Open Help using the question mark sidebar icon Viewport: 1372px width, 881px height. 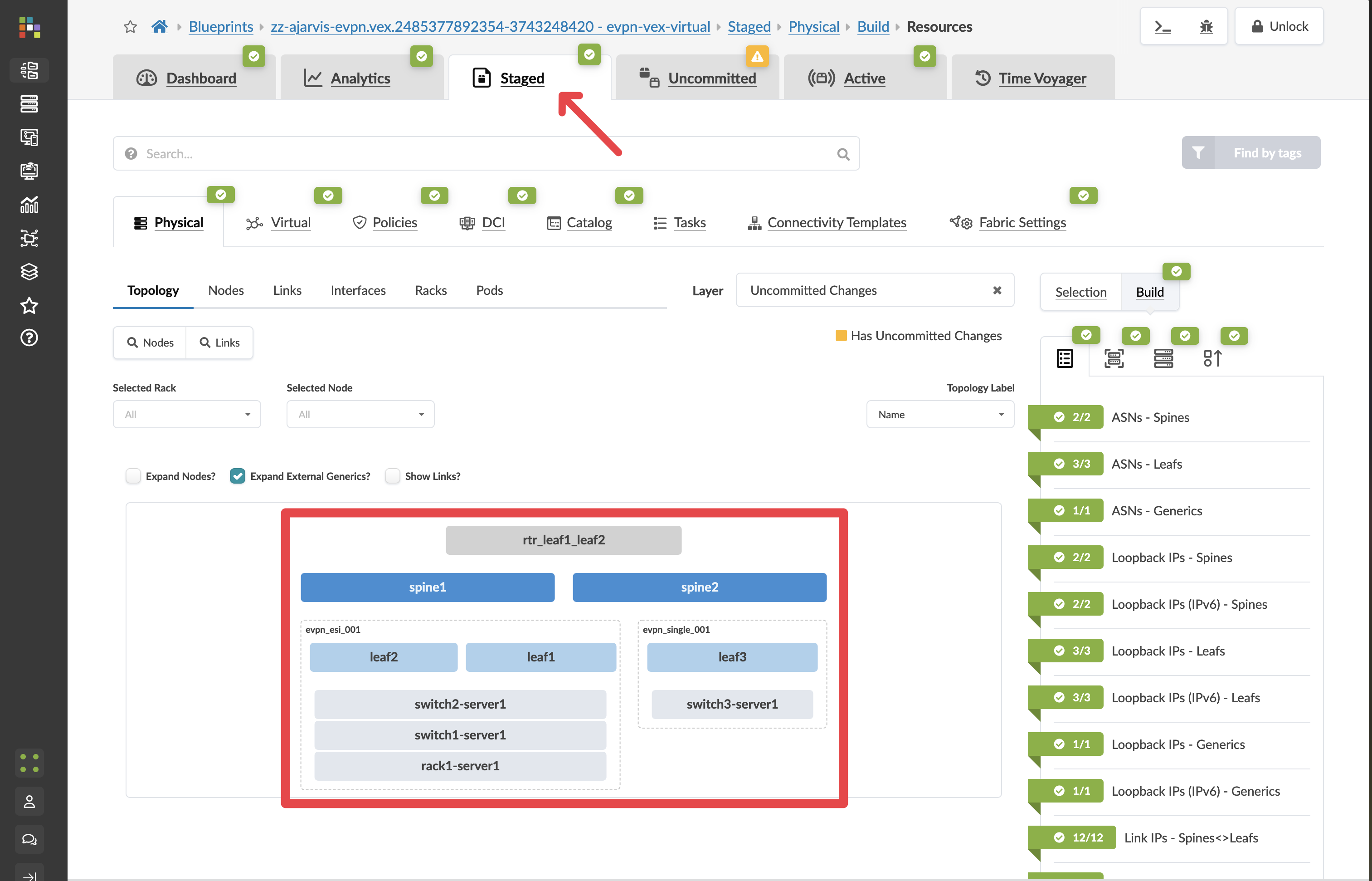coord(29,338)
